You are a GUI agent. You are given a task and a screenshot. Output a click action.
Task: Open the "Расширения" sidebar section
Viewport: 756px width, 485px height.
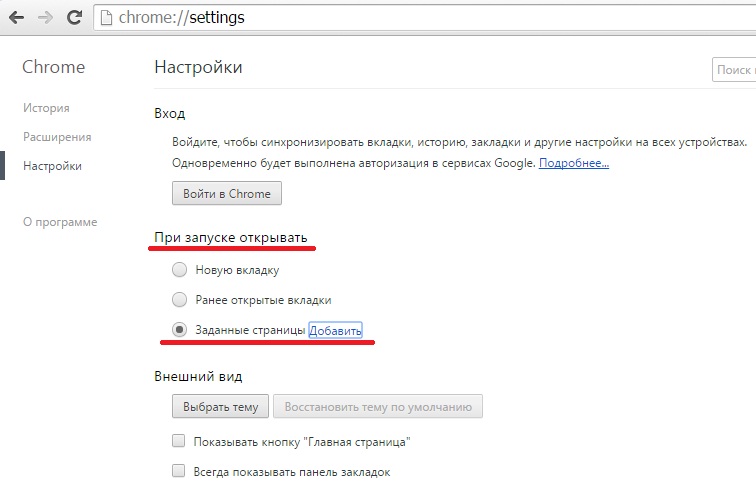click(57, 136)
